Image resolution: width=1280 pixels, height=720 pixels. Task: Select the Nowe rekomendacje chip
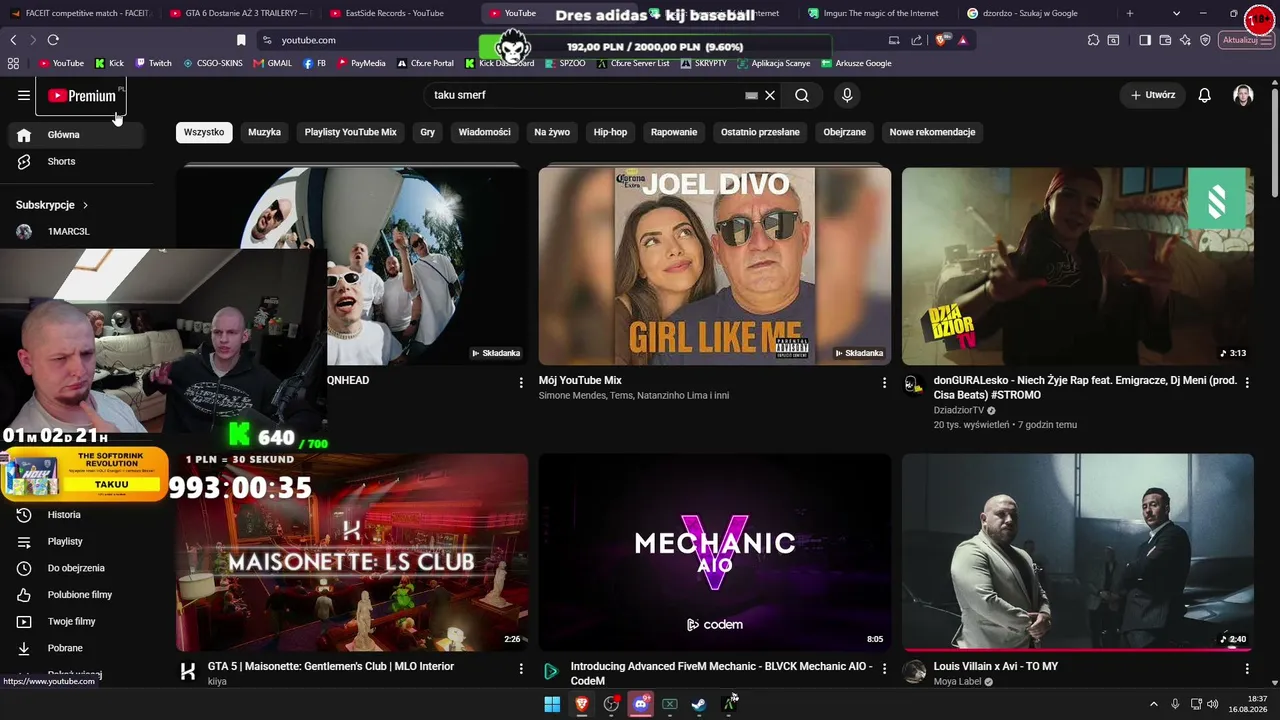pyautogui.click(x=932, y=132)
